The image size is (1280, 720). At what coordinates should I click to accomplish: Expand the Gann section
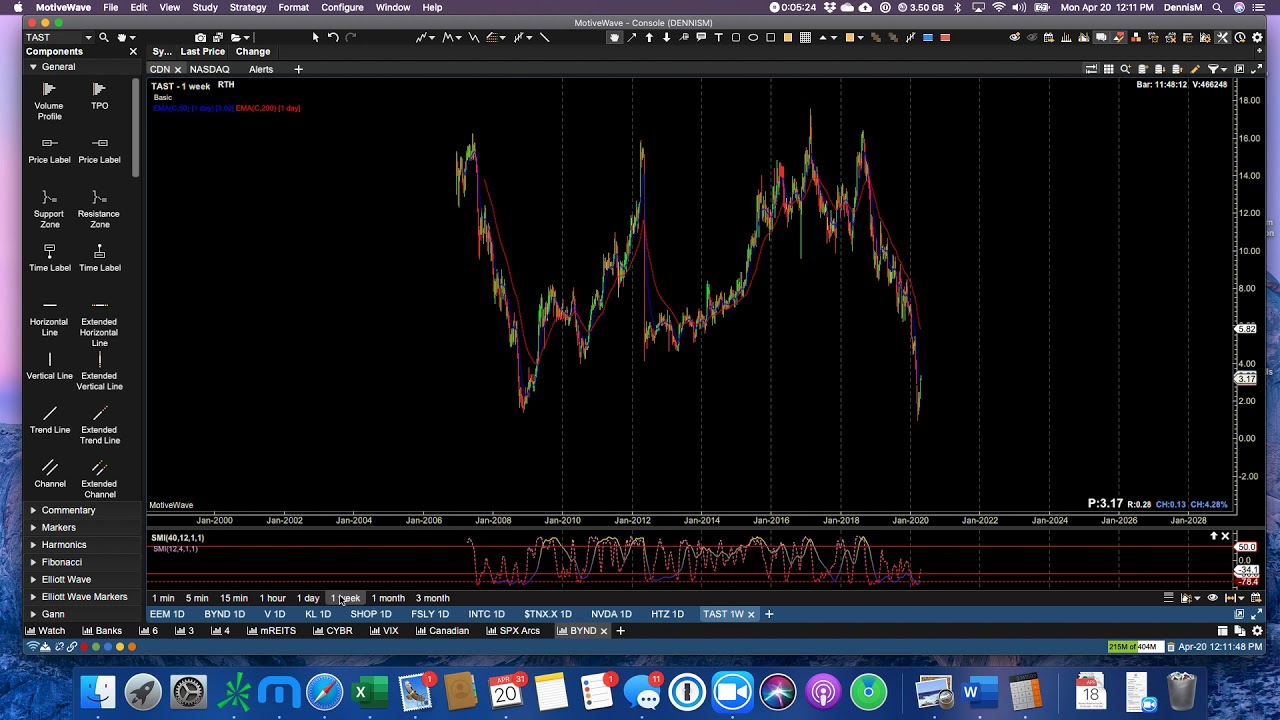[x=33, y=614]
